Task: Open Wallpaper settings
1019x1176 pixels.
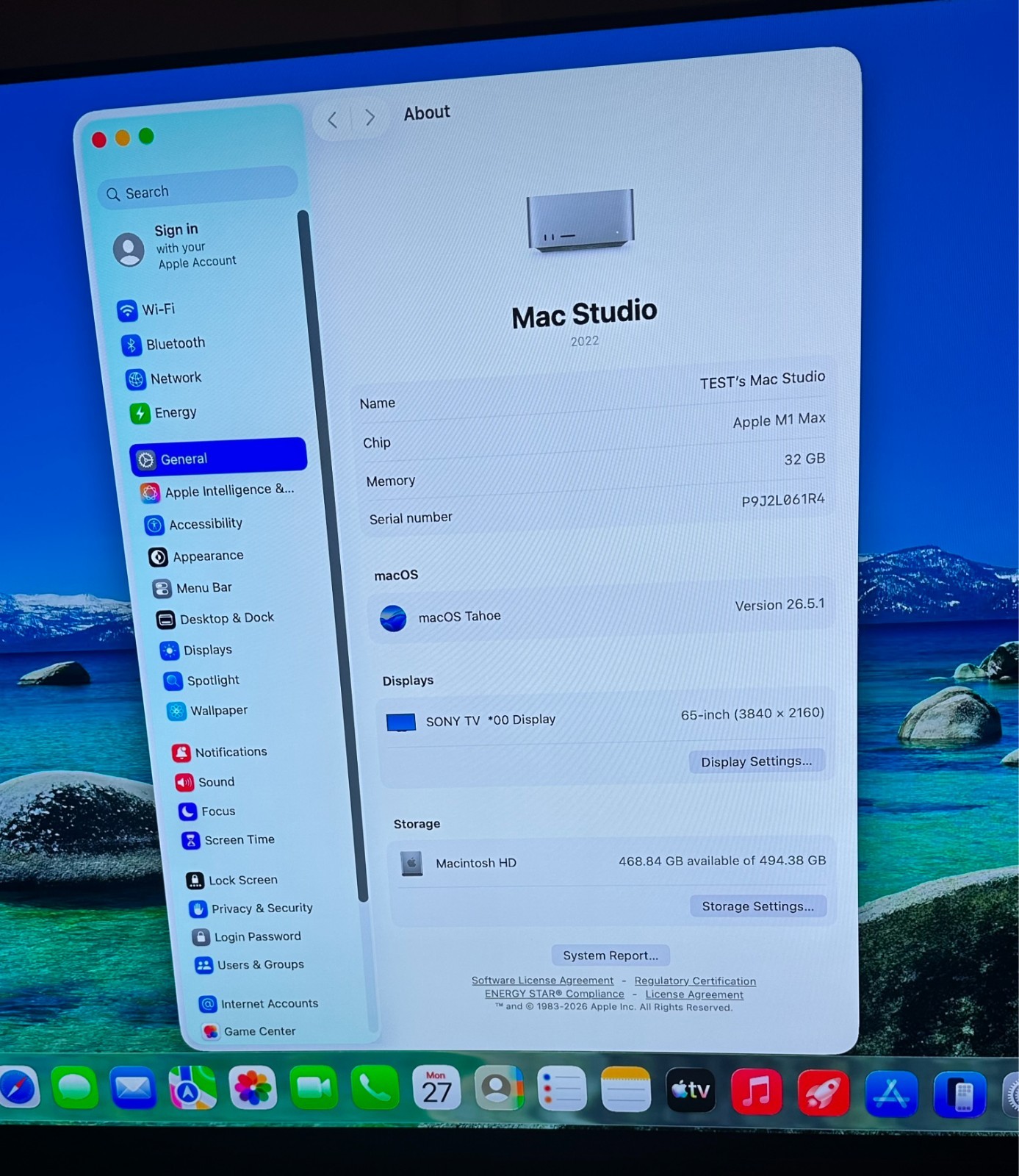Action: [x=208, y=711]
